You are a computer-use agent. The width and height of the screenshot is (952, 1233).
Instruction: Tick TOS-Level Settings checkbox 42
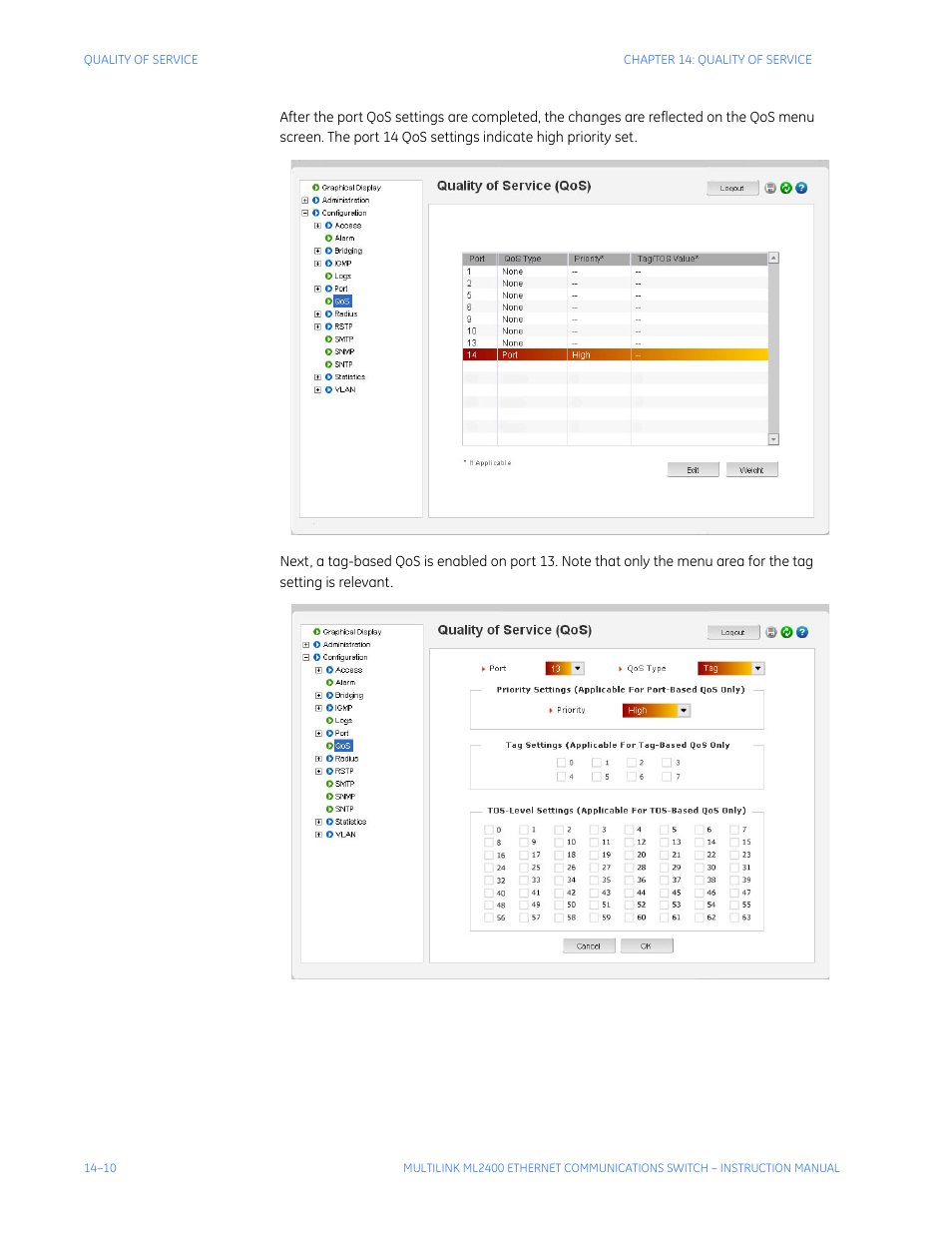[x=560, y=893]
